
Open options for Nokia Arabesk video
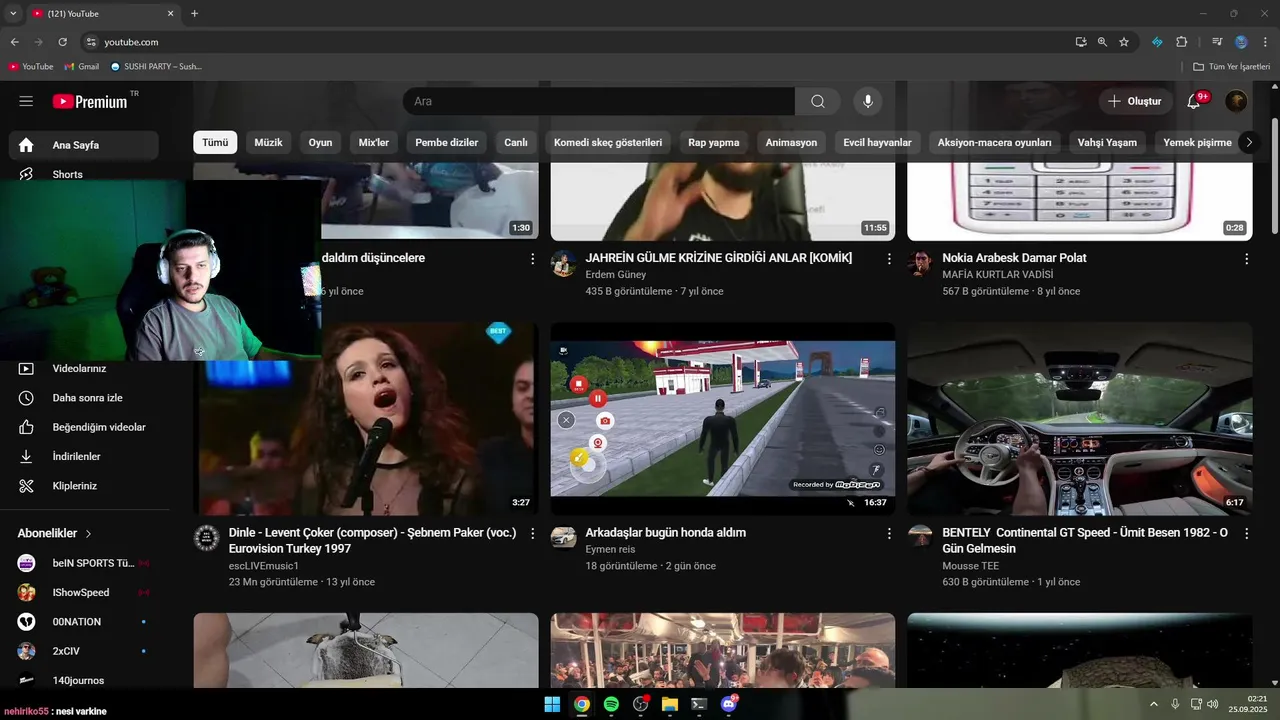click(x=1246, y=259)
